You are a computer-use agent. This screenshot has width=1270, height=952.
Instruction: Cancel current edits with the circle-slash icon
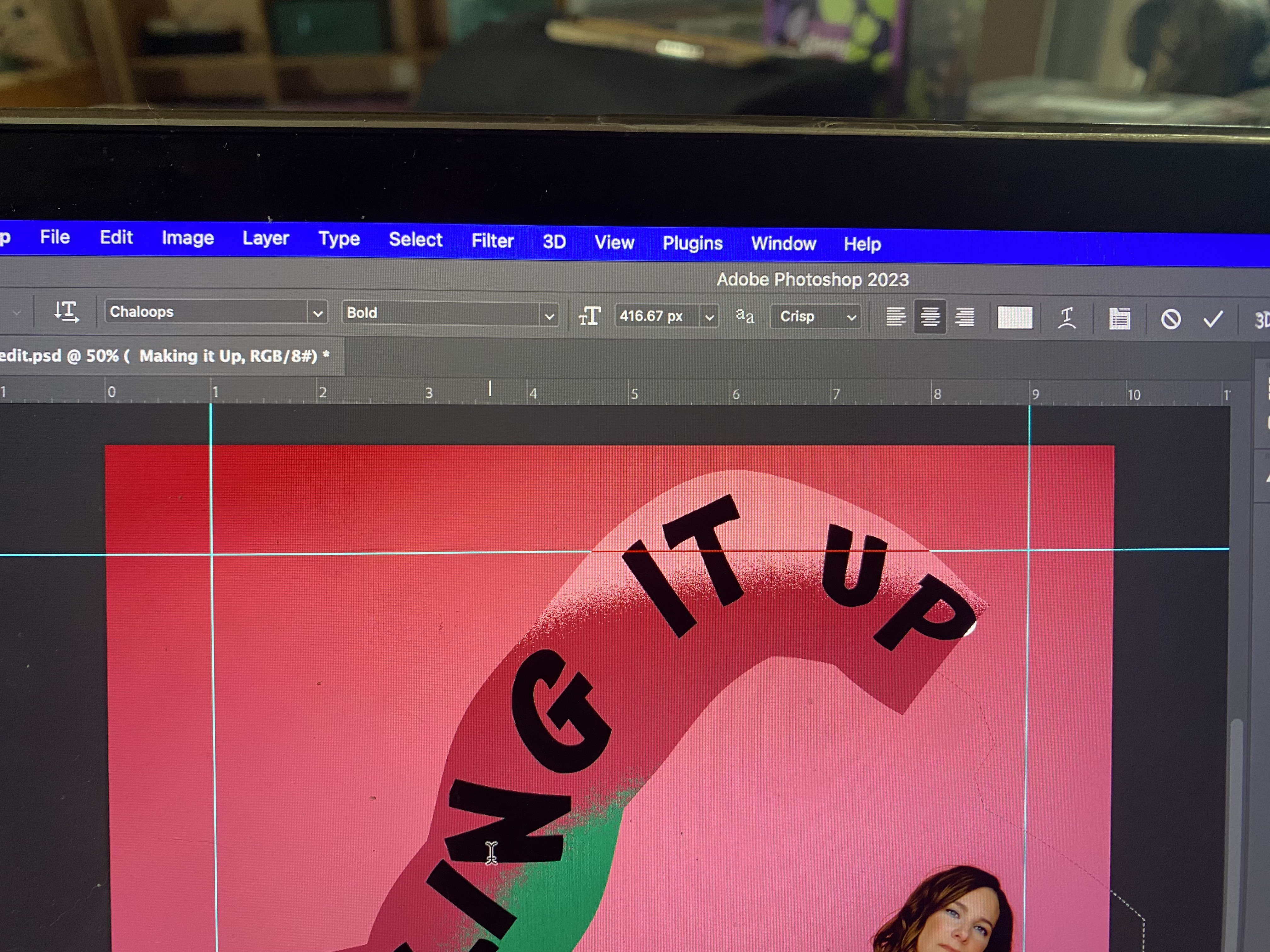coord(1171,319)
